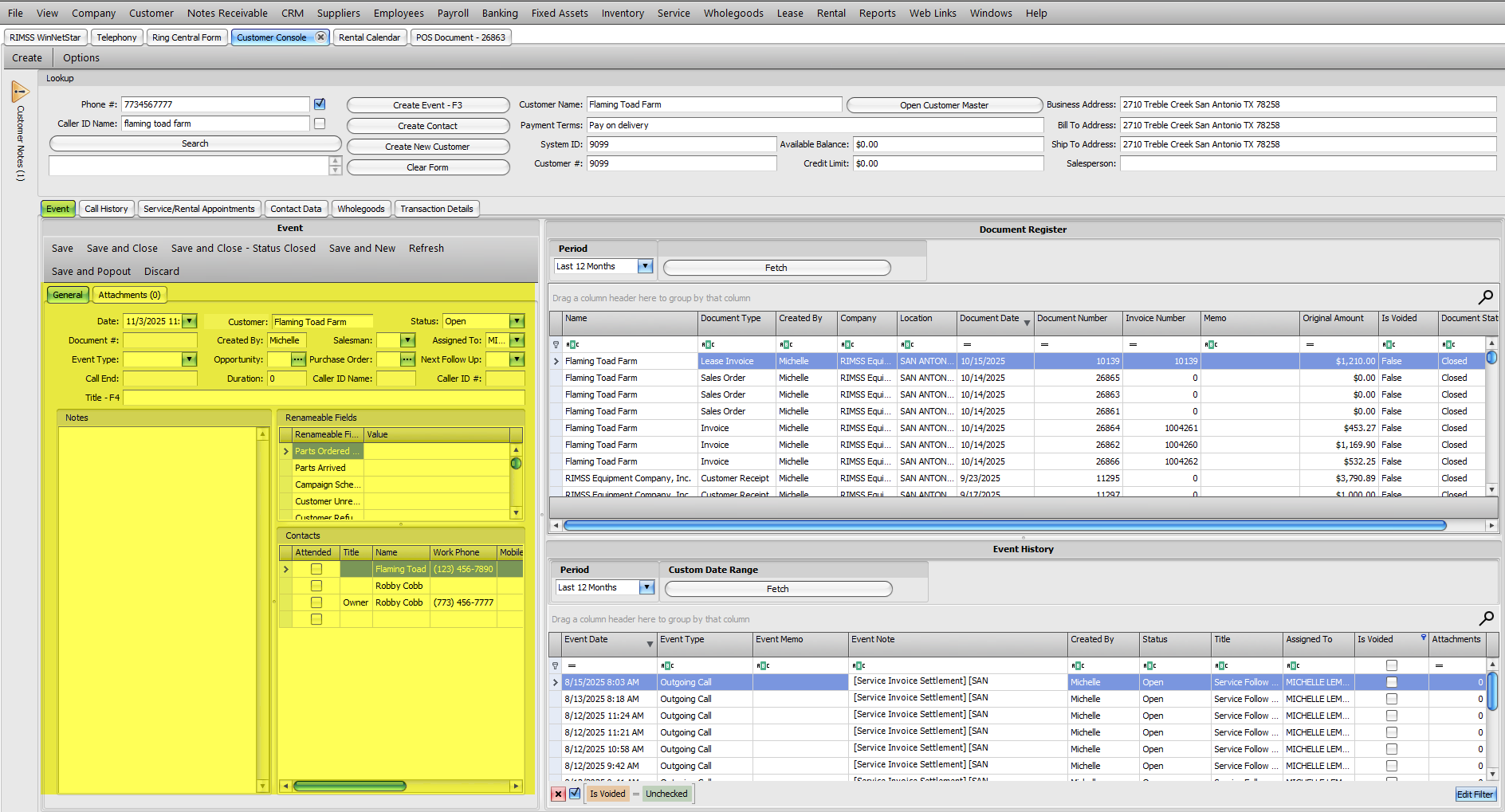Click into the Title - F4 input field
1505x812 pixels.
click(323, 398)
